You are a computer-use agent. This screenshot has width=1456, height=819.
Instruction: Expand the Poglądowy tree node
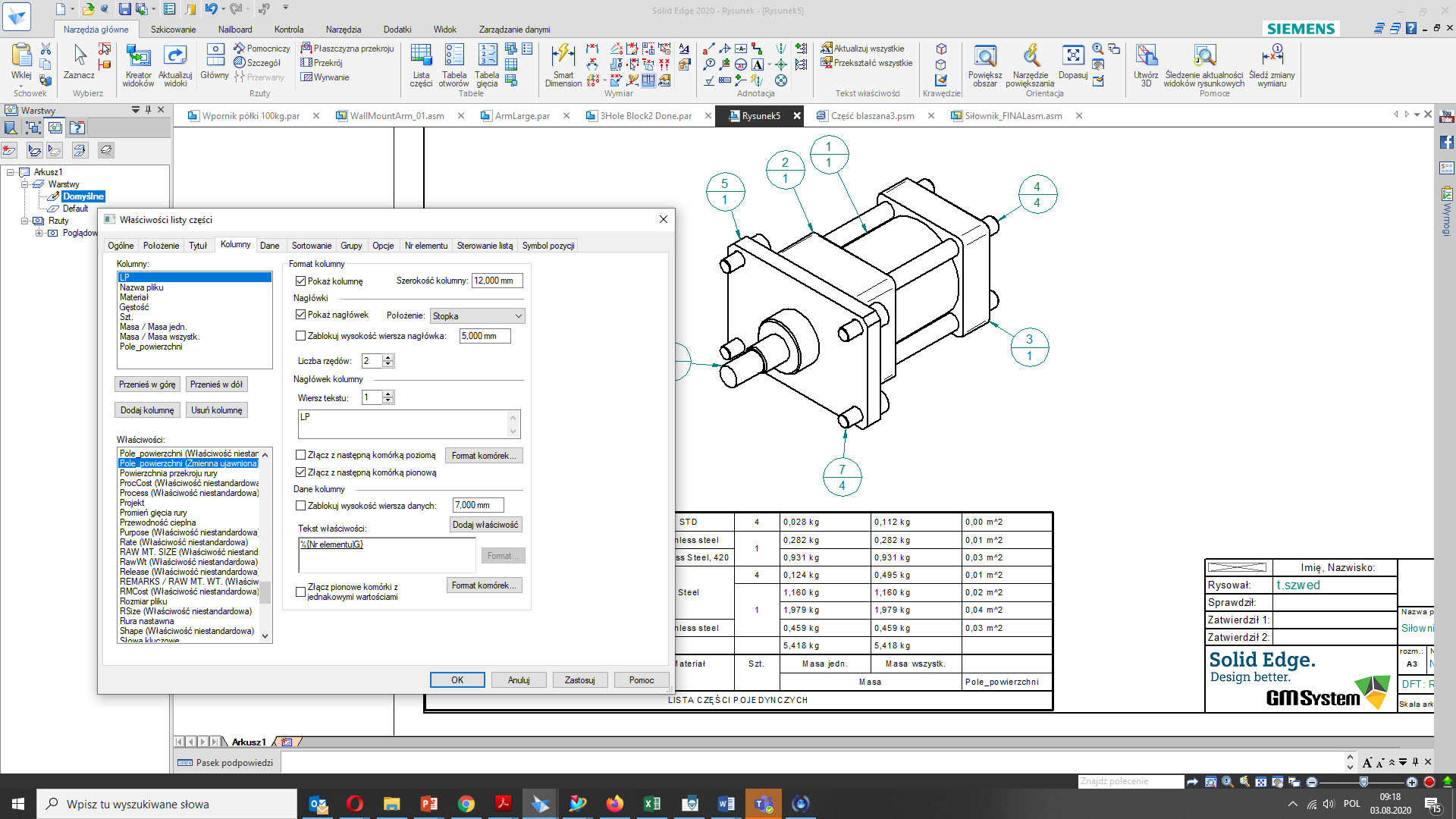click(39, 233)
